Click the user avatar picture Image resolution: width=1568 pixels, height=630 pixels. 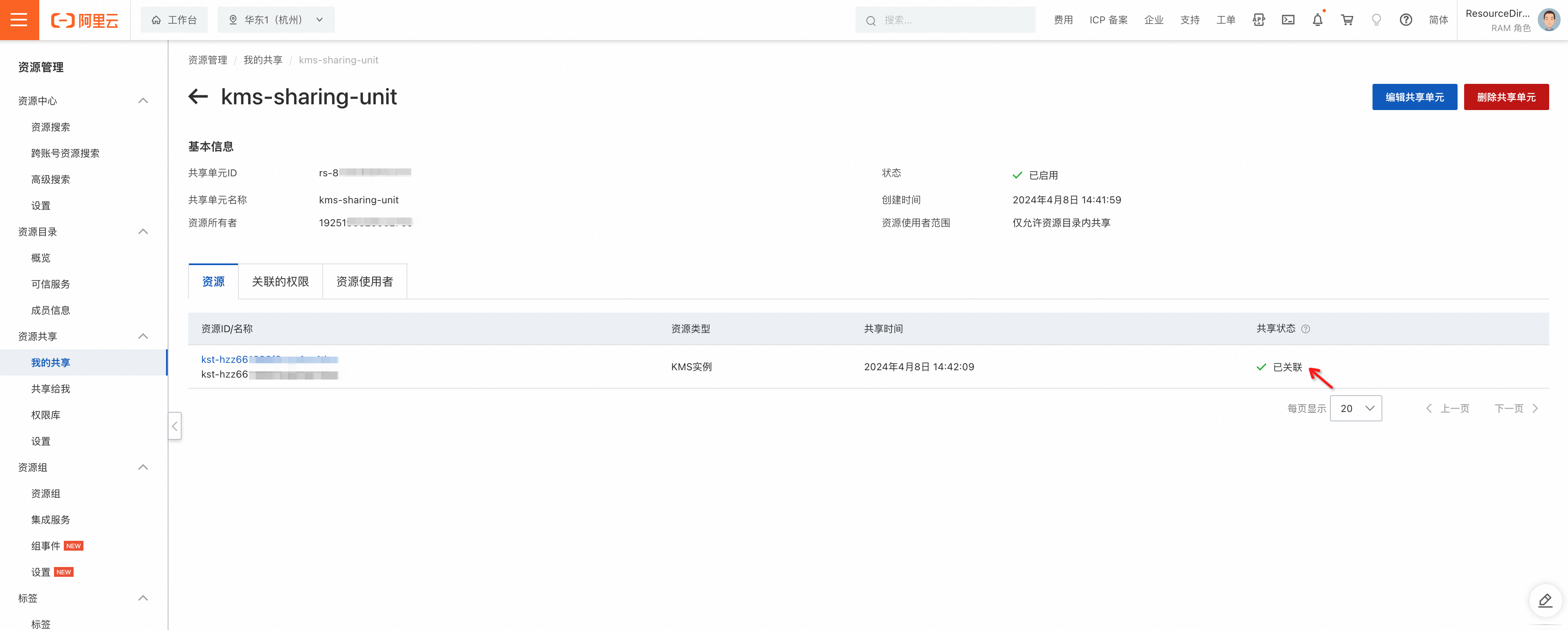(x=1548, y=20)
